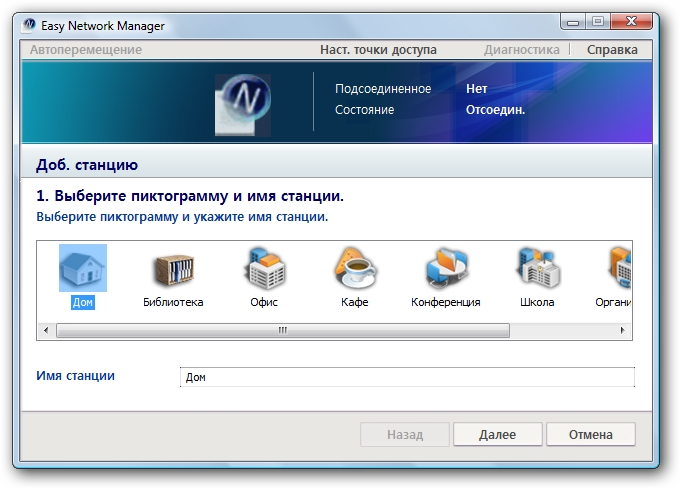The width and height of the screenshot is (680, 489).
Task: Click the title bar application icon
Action: [29, 25]
